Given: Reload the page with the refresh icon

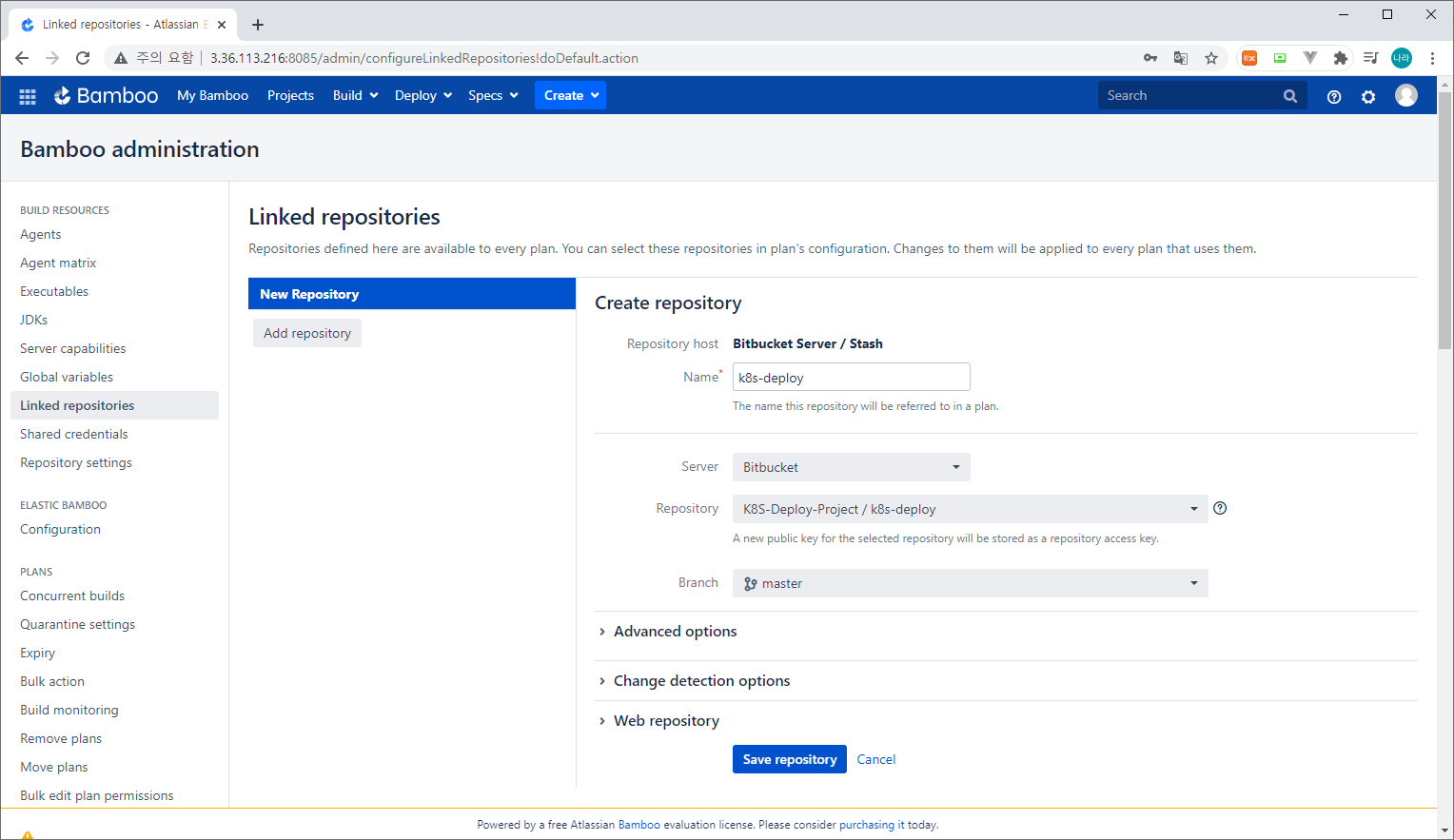Looking at the screenshot, I should tap(83, 58).
